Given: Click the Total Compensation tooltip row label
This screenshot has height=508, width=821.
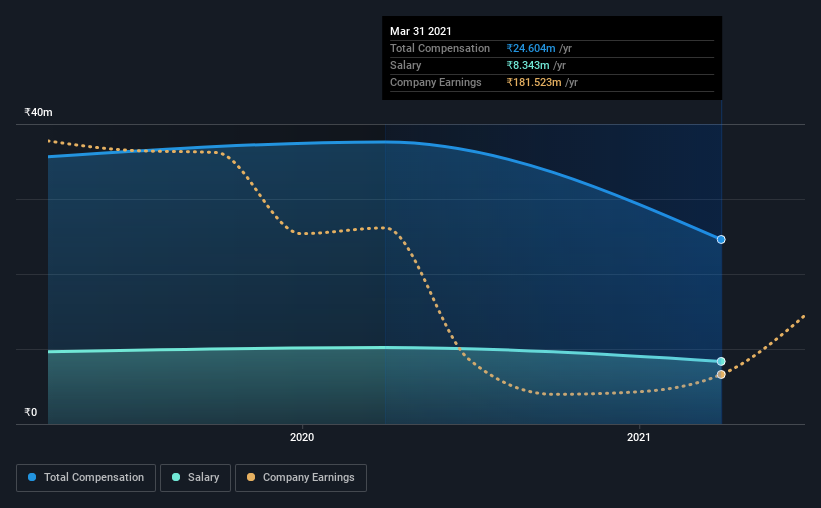Looking at the screenshot, I should tap(440, 48).
